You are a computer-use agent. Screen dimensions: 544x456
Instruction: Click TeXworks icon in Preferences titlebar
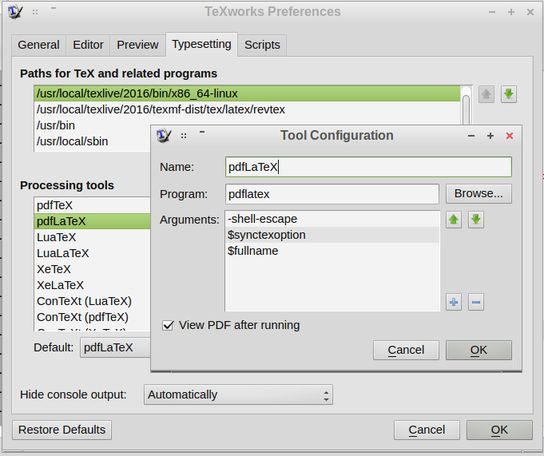pos(15,12)
